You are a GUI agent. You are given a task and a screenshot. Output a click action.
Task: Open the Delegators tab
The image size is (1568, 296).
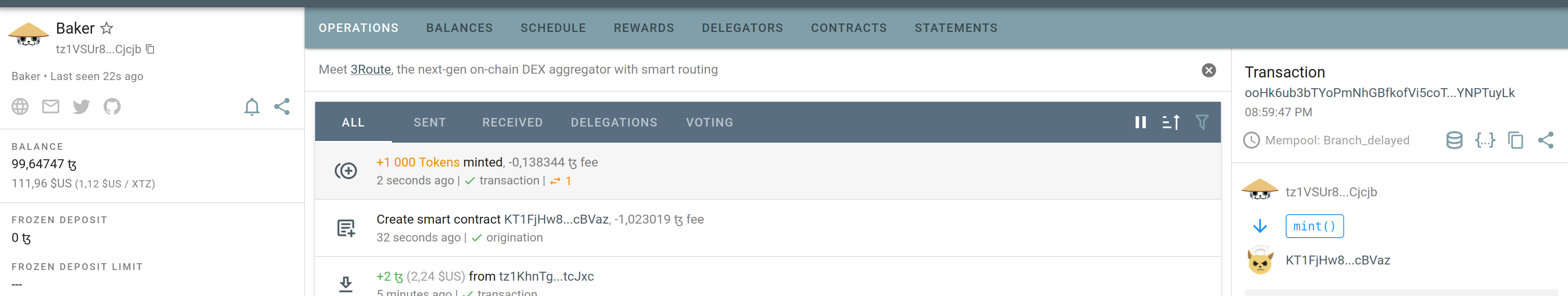(x=742, y=28)
